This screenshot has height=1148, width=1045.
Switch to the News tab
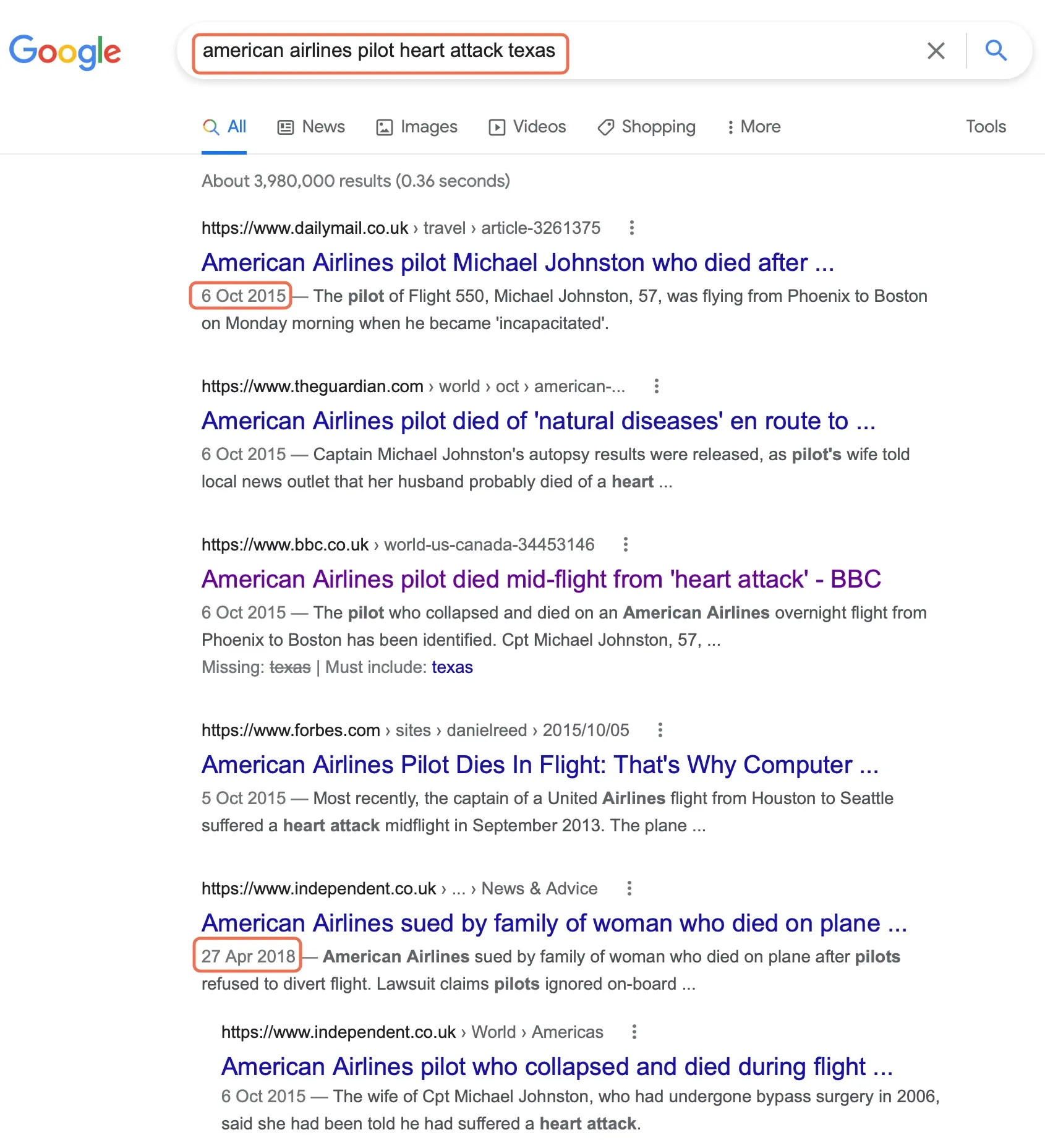coord(310,127)
